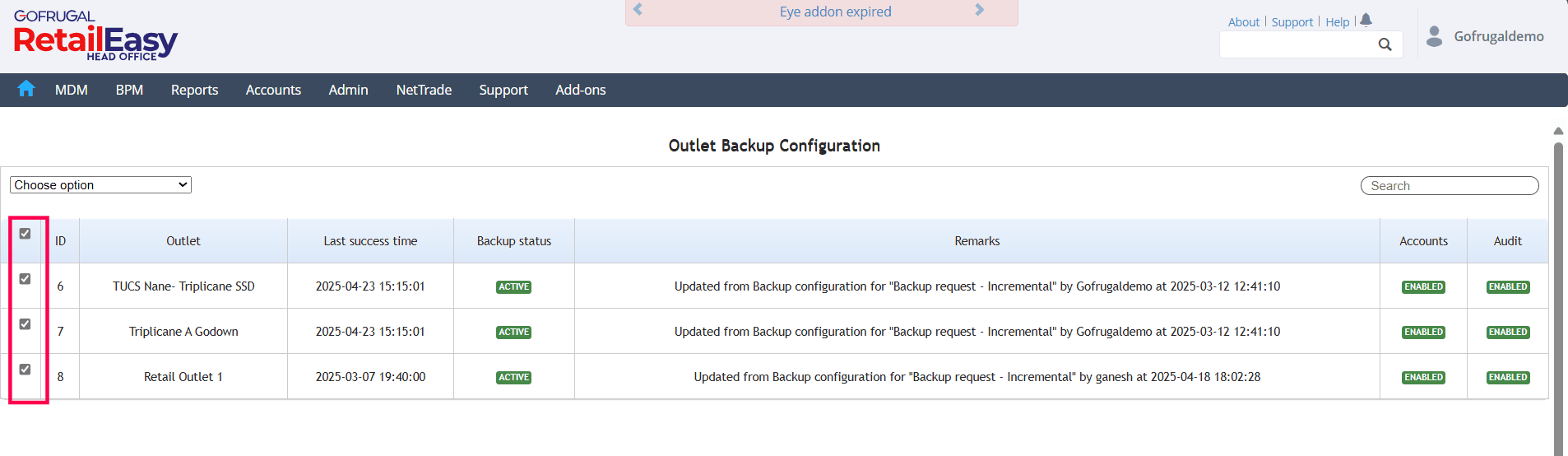Click the RetailEasy Head Office logo
The width and height of the screenshot is (1568, 456).
click(95, 38)
